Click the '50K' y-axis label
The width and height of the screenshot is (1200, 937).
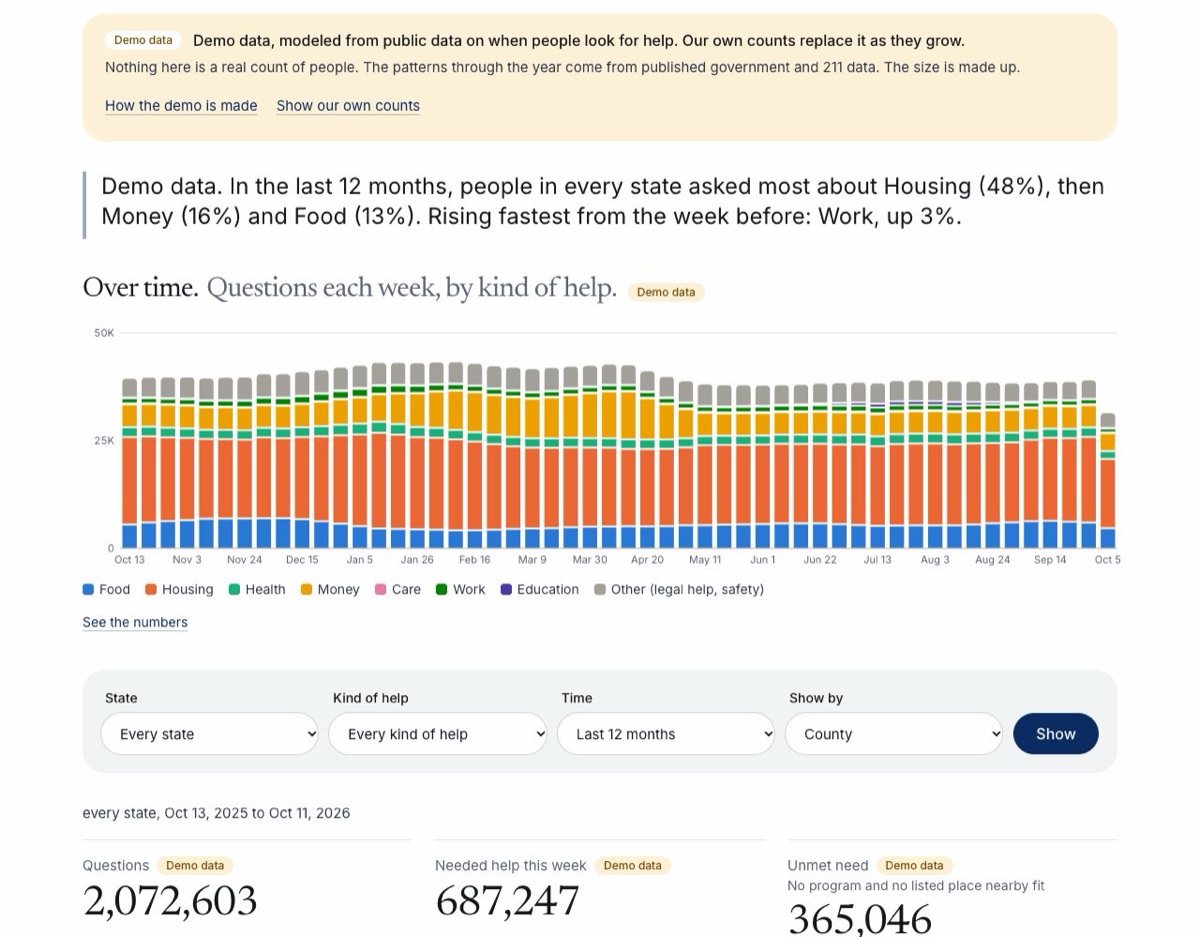coord(104,333)
